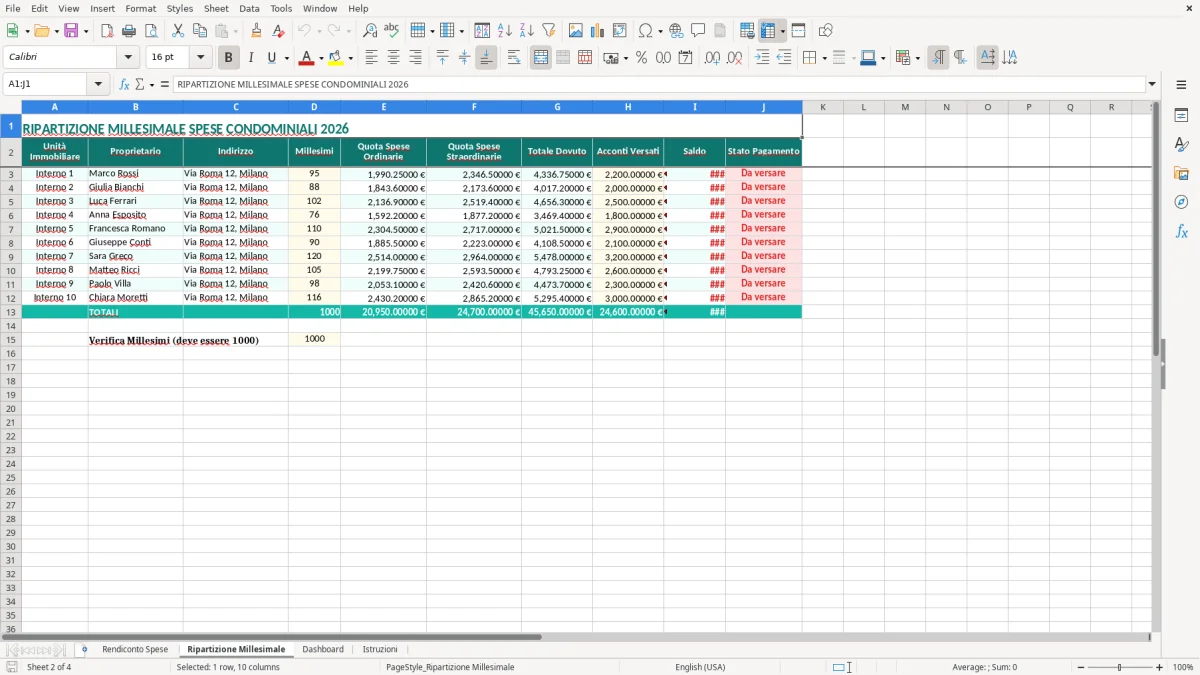Screen dimensions: 1200x675
Task: Insert a chart
Action: [x=597, y=30]
